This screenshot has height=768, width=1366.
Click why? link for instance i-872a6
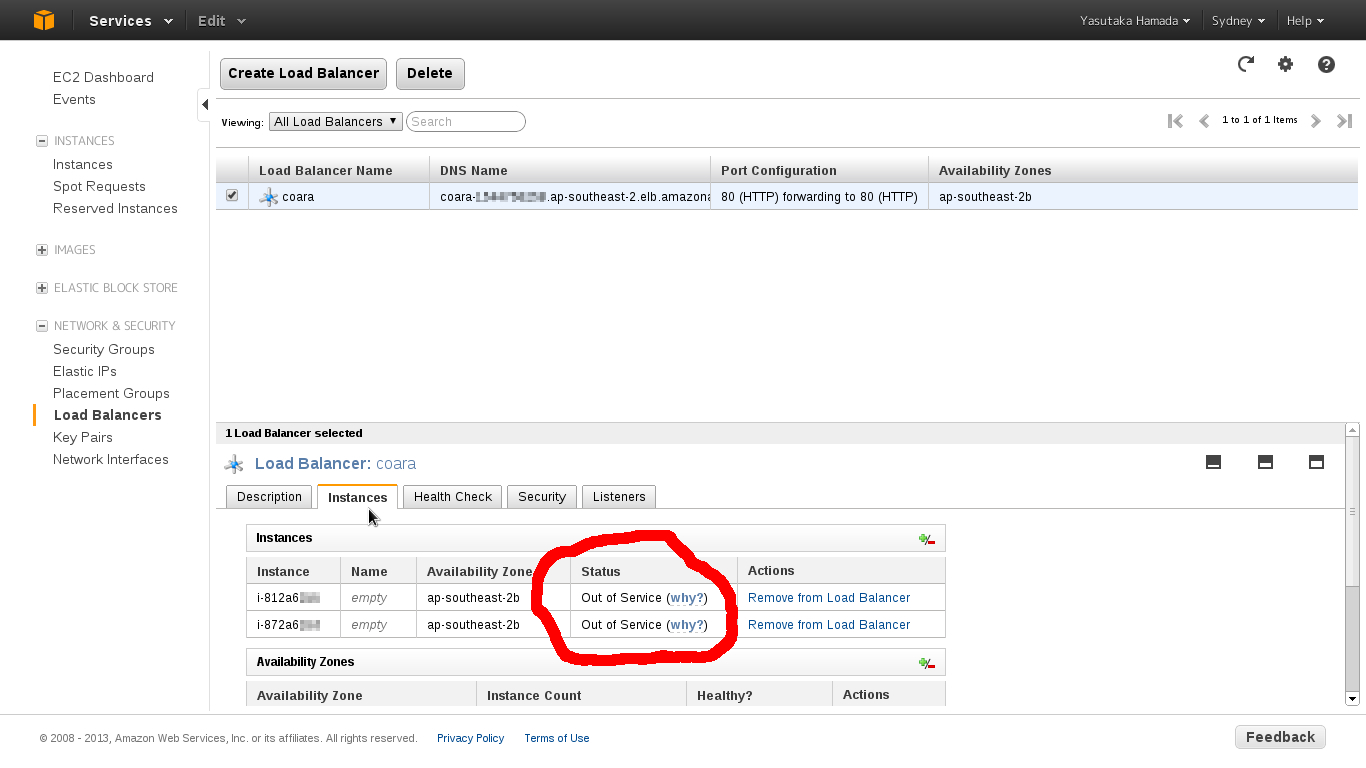click(x=686, y=625)
